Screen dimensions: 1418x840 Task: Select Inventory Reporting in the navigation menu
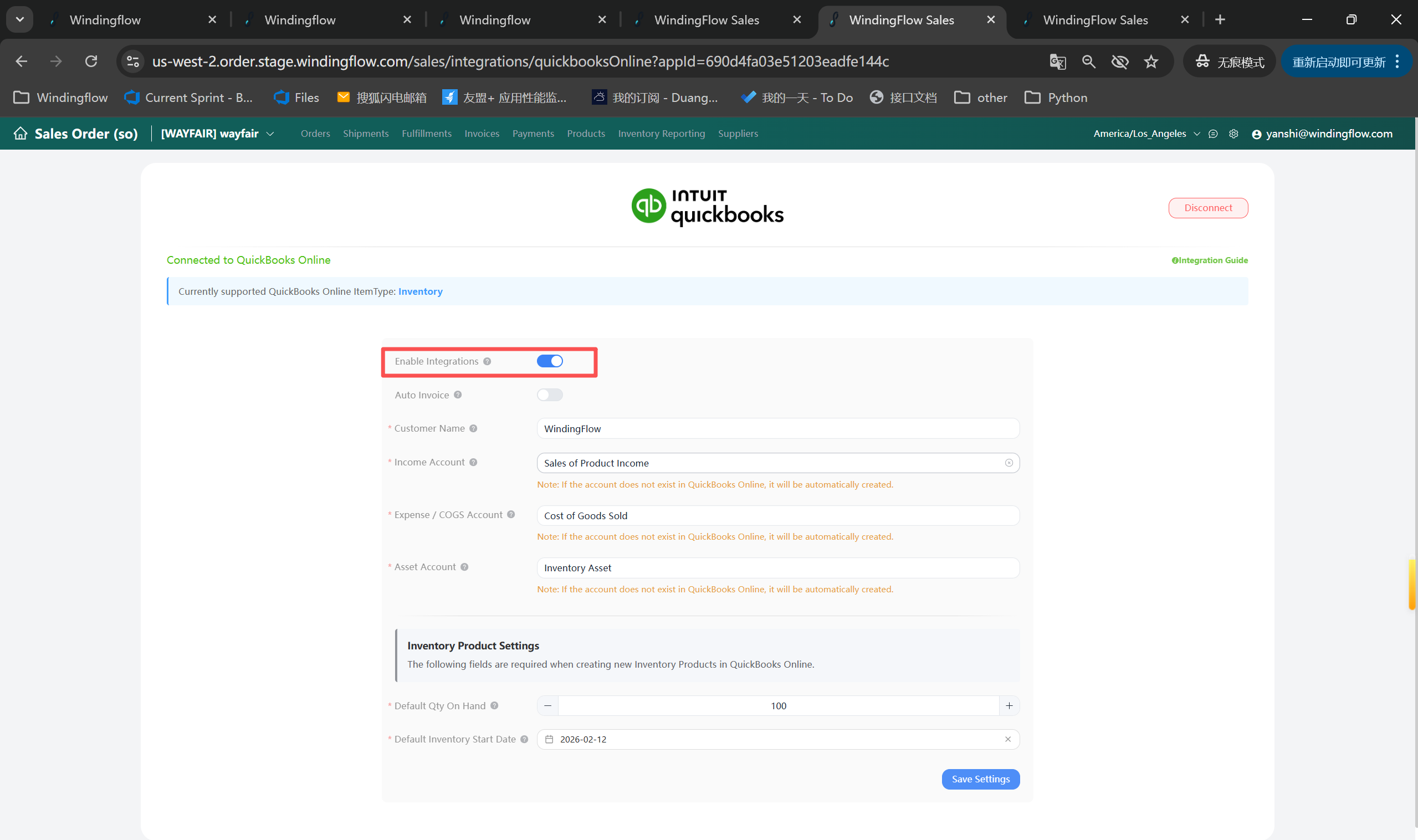[661, 134]
